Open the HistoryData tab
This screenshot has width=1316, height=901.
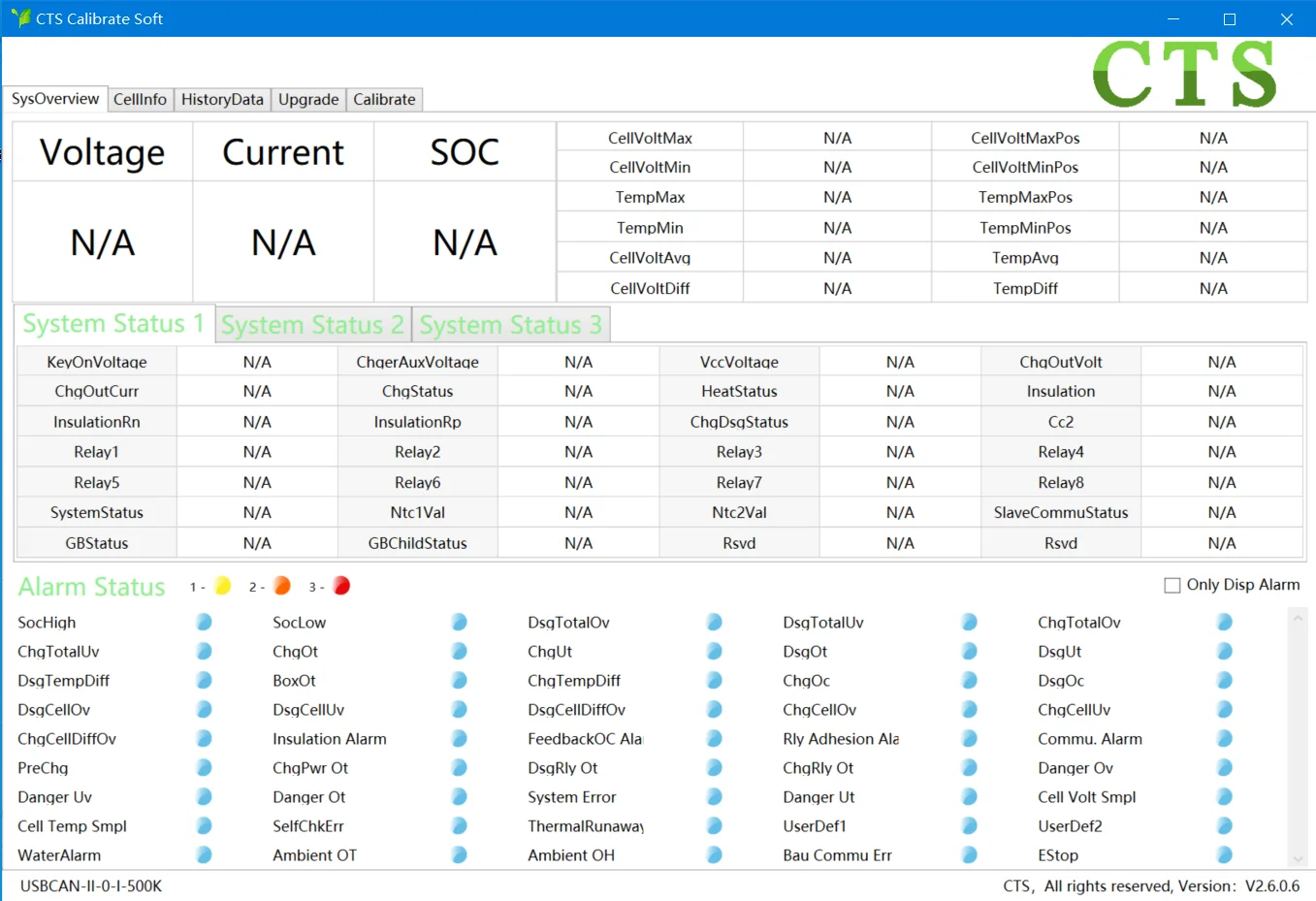point(222,99)
